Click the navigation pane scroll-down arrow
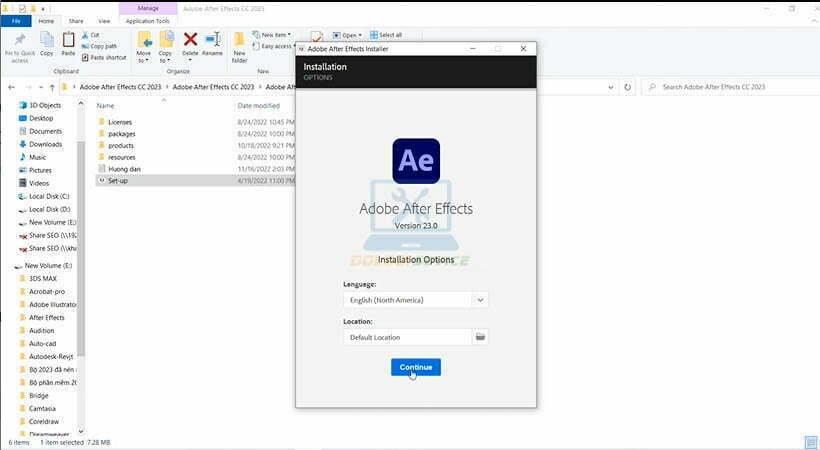The image size is (820, 450). tap(81, 431)
